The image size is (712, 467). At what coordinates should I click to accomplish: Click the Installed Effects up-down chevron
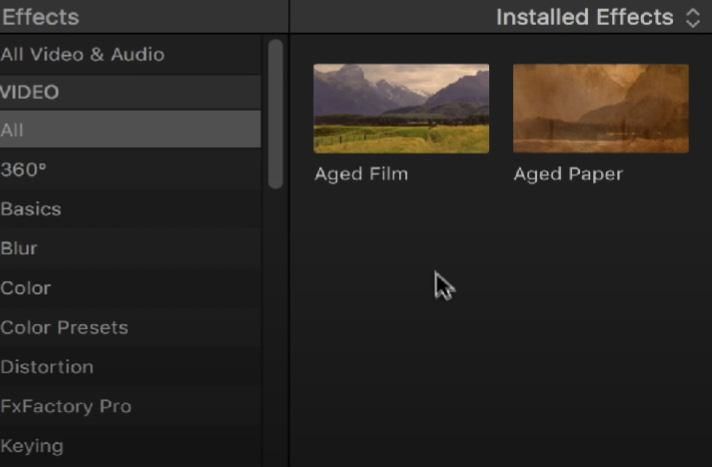692,18
